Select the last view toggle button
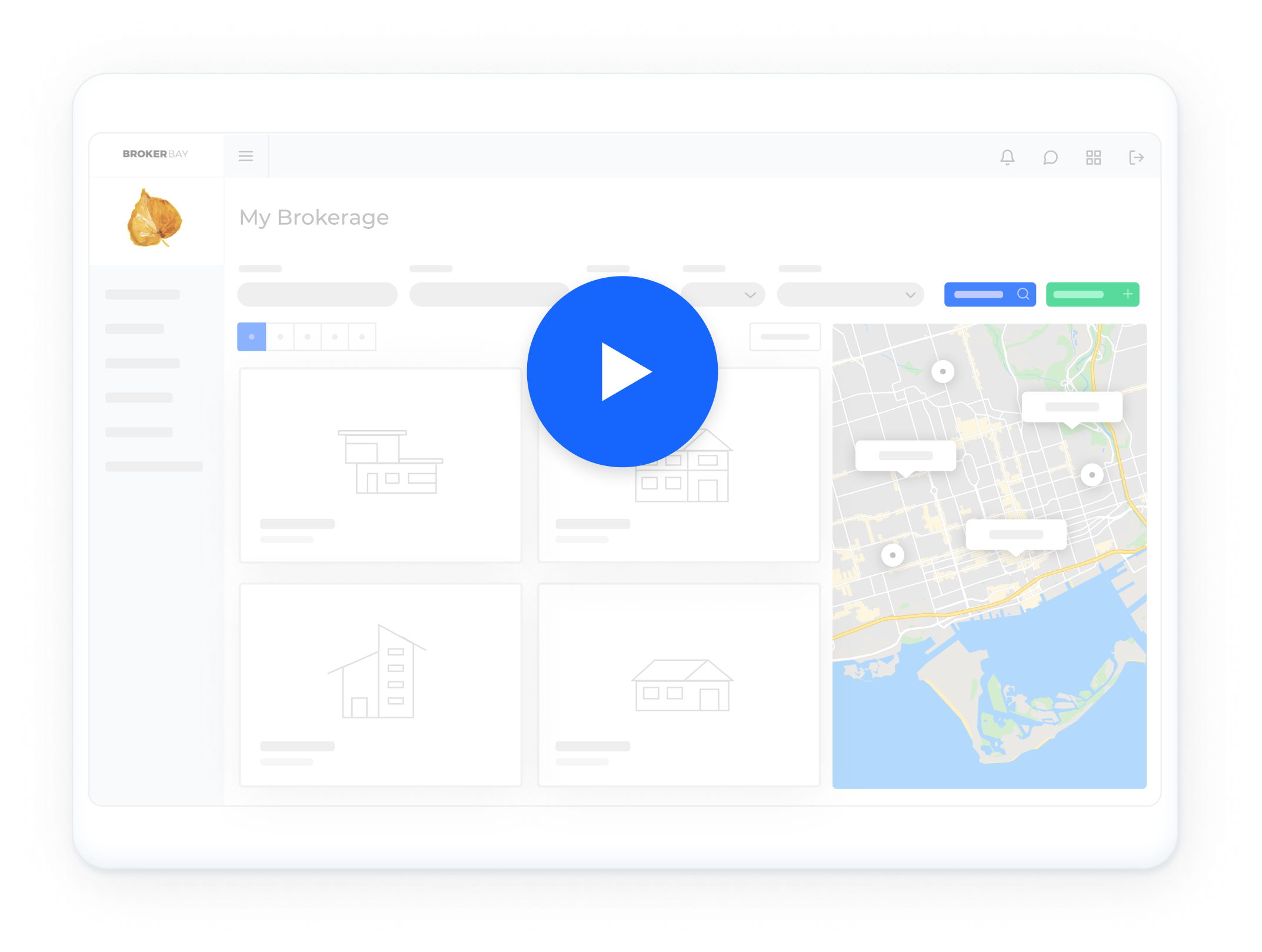This screenshot has height=952, width=1262. 362,337
